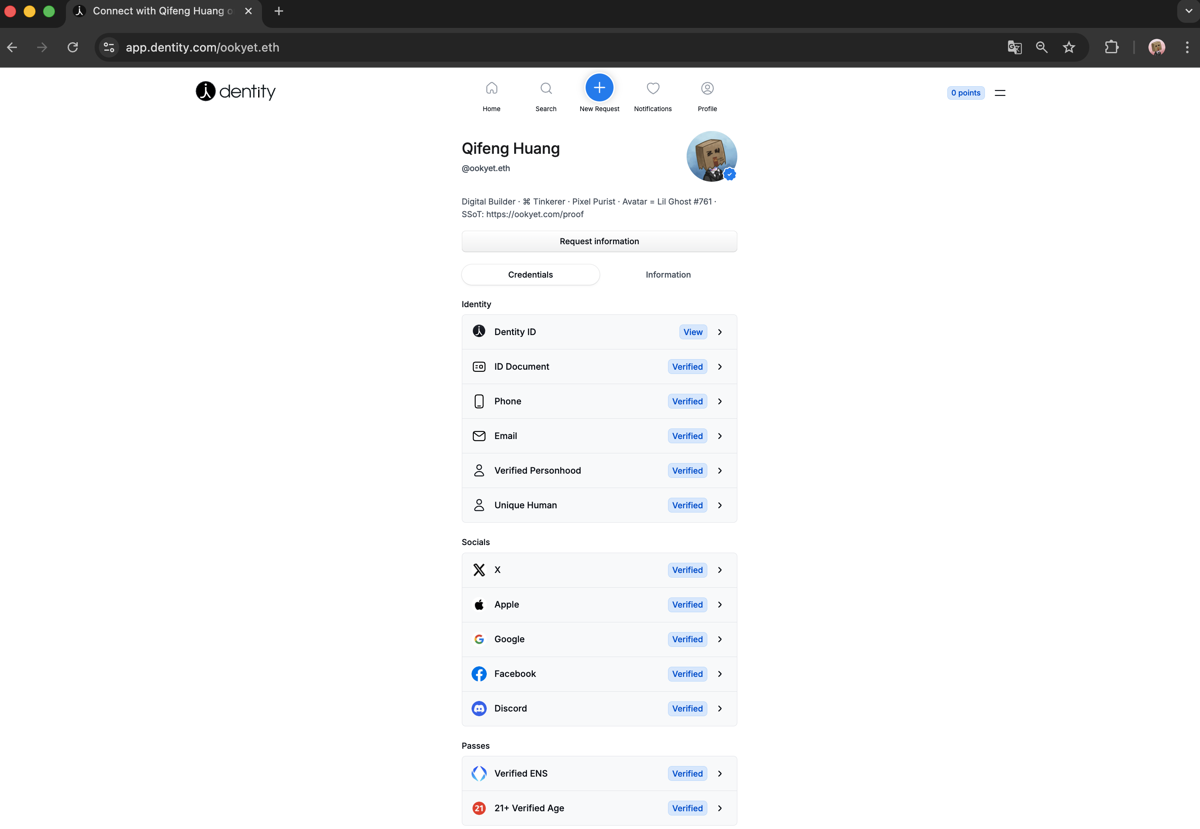Open Qifeng Huang's profile avatar
The width and height of the screenshot is (1200, 829).
click(711, 156)
